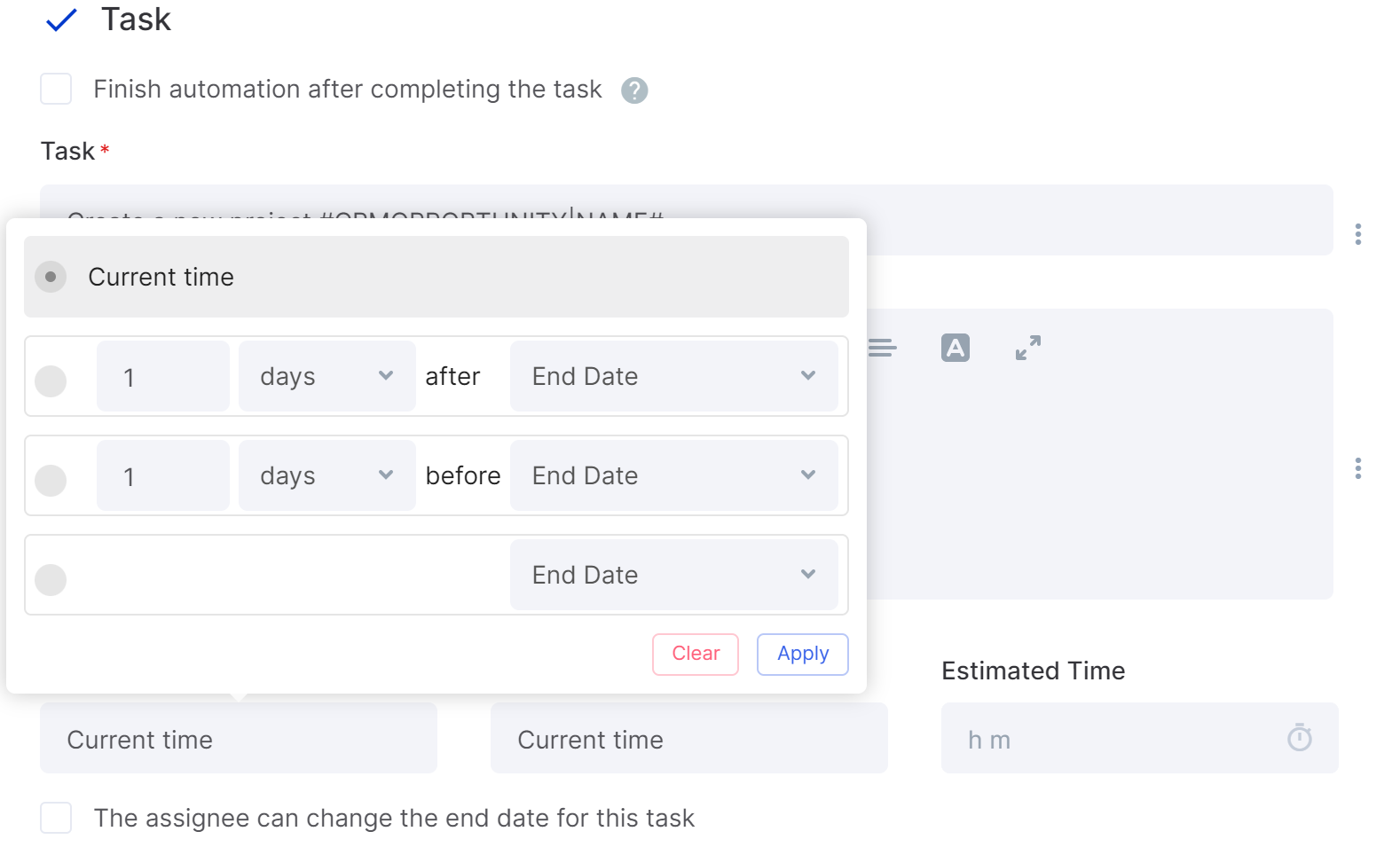The width and height of the screenshot is (1400, 855).
Task: Select the 'days after End Date' radio option
Action: click(51, 381)
